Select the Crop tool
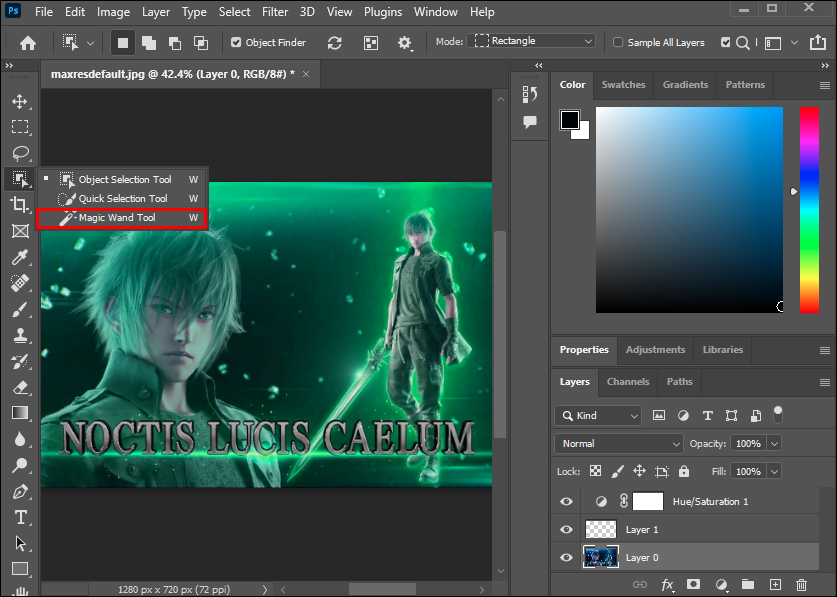The image size is (837, 597). (x=19, y=205)
